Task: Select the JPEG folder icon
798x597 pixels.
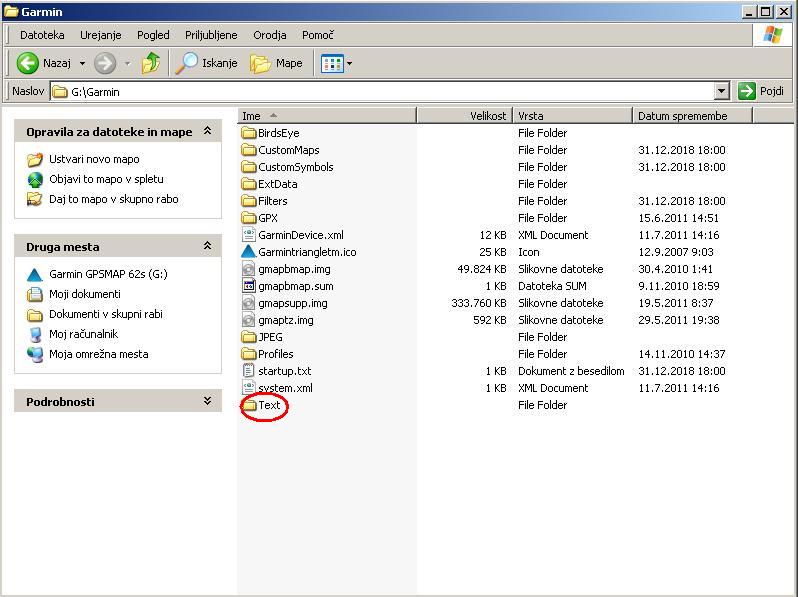Action: 248,337
